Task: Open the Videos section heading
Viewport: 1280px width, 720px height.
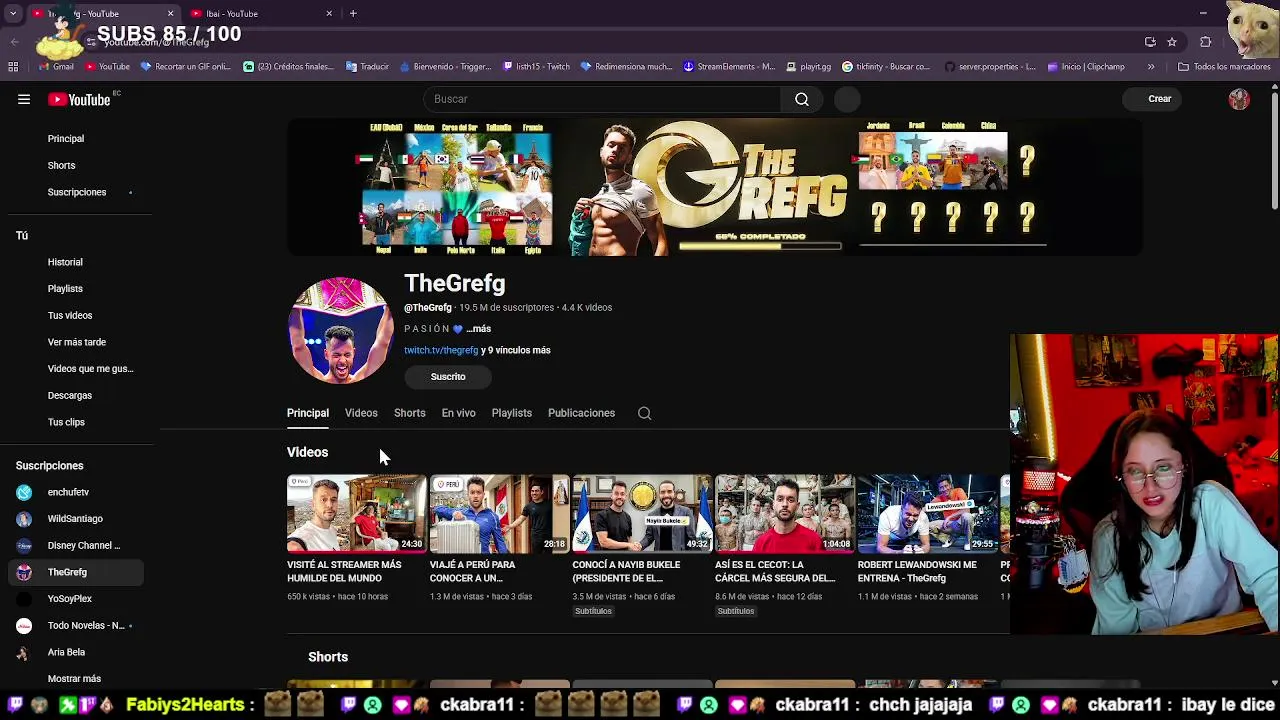Action: 307,453
